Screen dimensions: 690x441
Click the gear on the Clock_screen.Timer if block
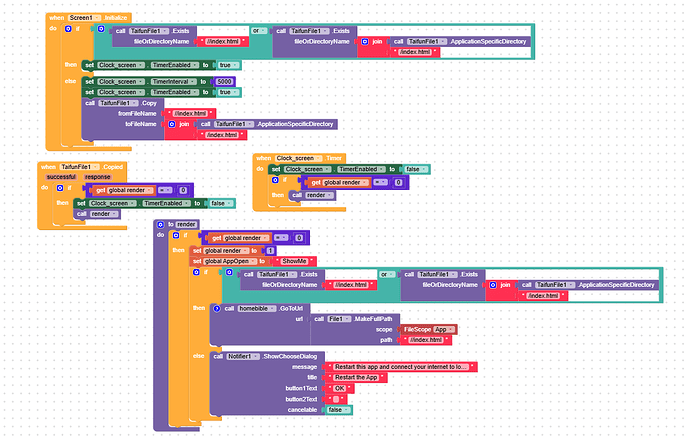click(292, 182)
